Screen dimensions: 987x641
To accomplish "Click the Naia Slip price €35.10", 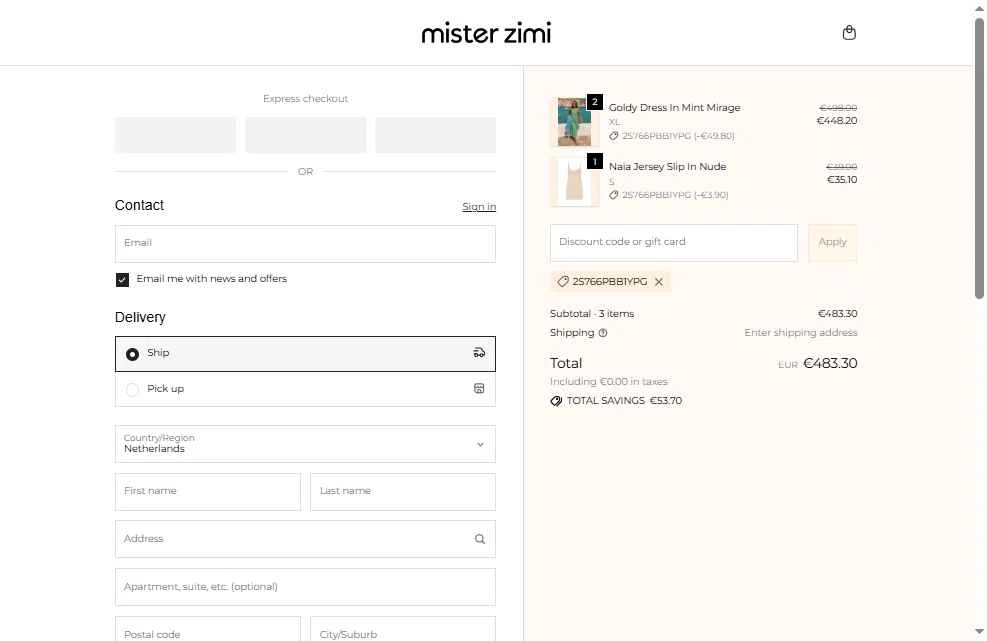I will pos(842,180).
